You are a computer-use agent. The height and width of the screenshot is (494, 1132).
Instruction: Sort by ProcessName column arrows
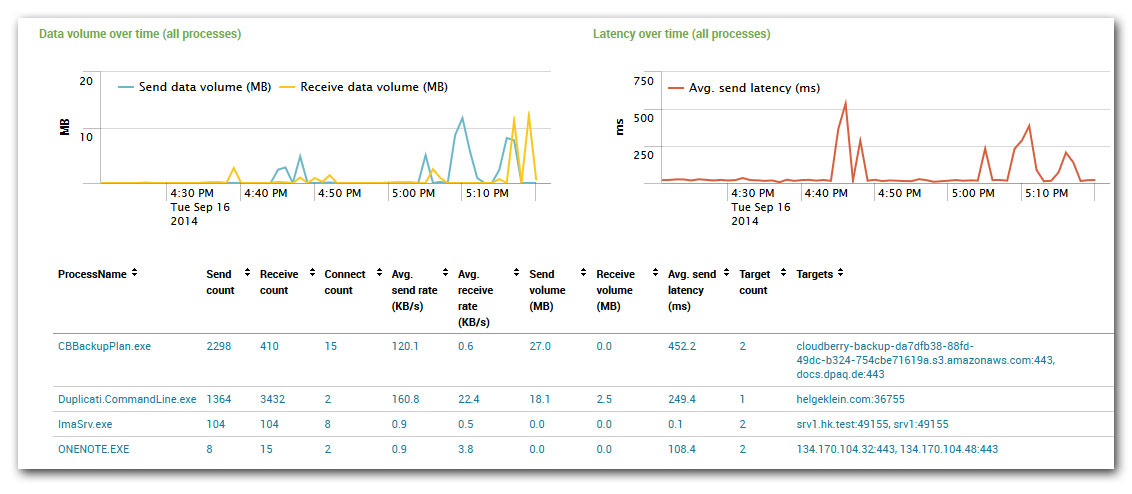pyautogui.click(x=134, y=274)
